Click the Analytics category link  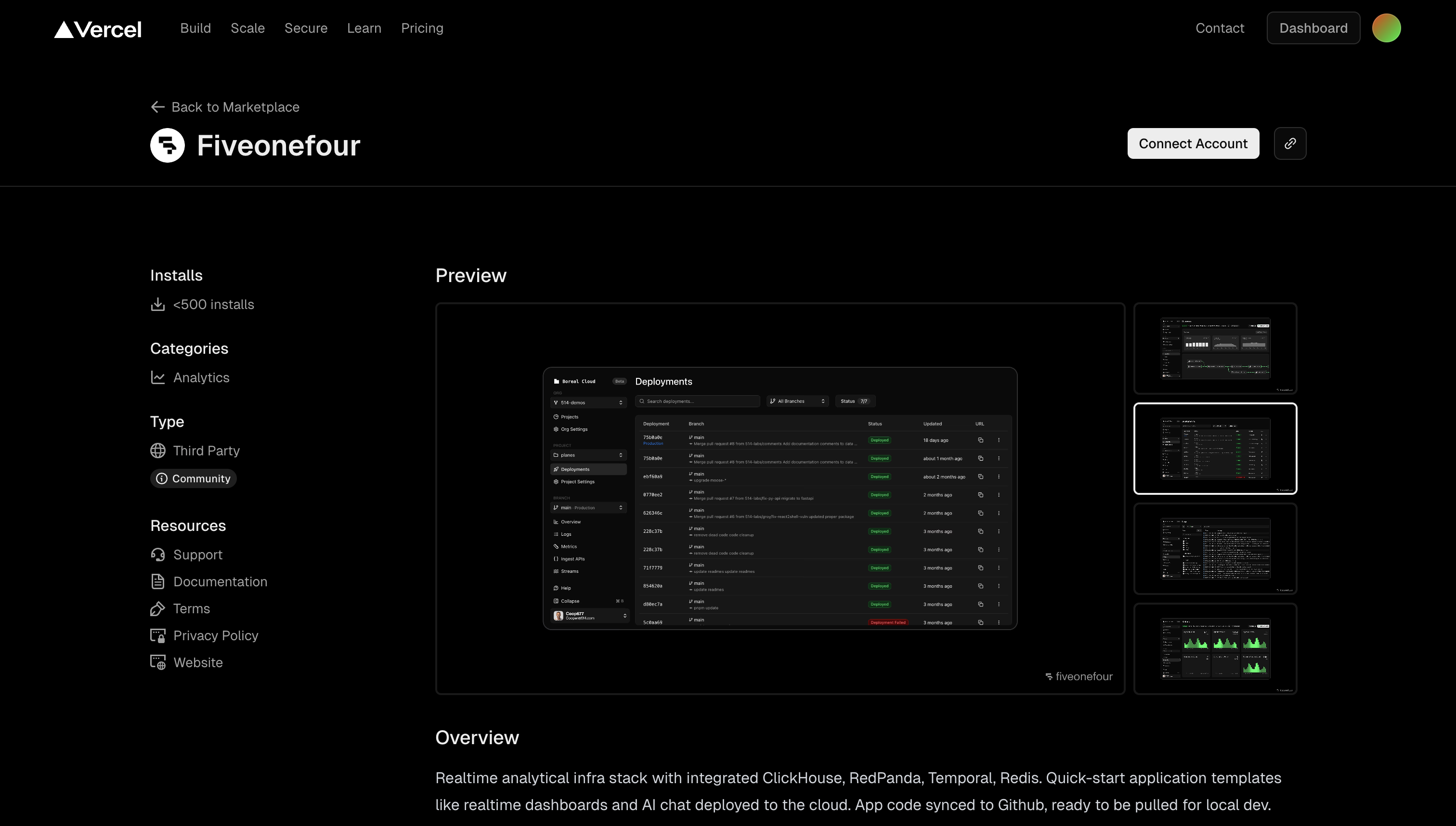pyautogui.click(x=201, y=378)
